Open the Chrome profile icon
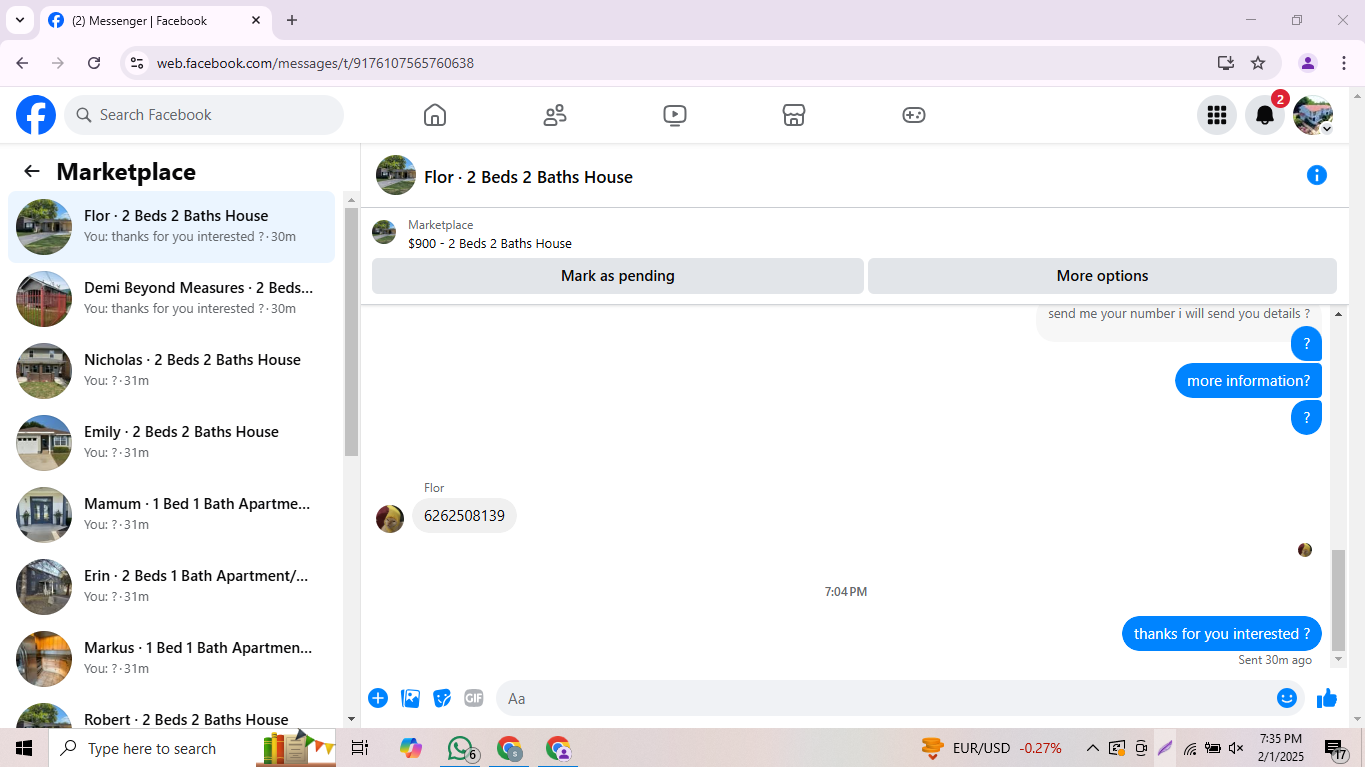The width and height of the screenshot is (1365, 767). pos(1308,63)
